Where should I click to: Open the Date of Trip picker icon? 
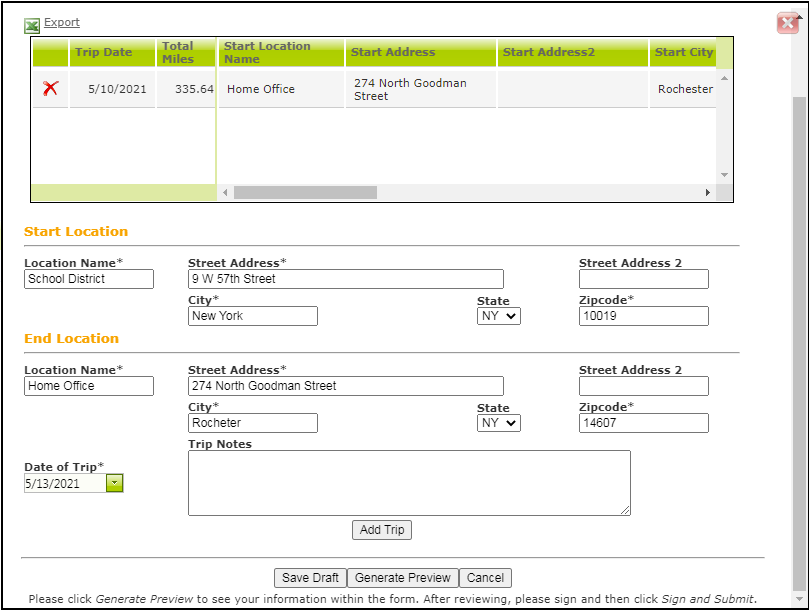point(114,483)
